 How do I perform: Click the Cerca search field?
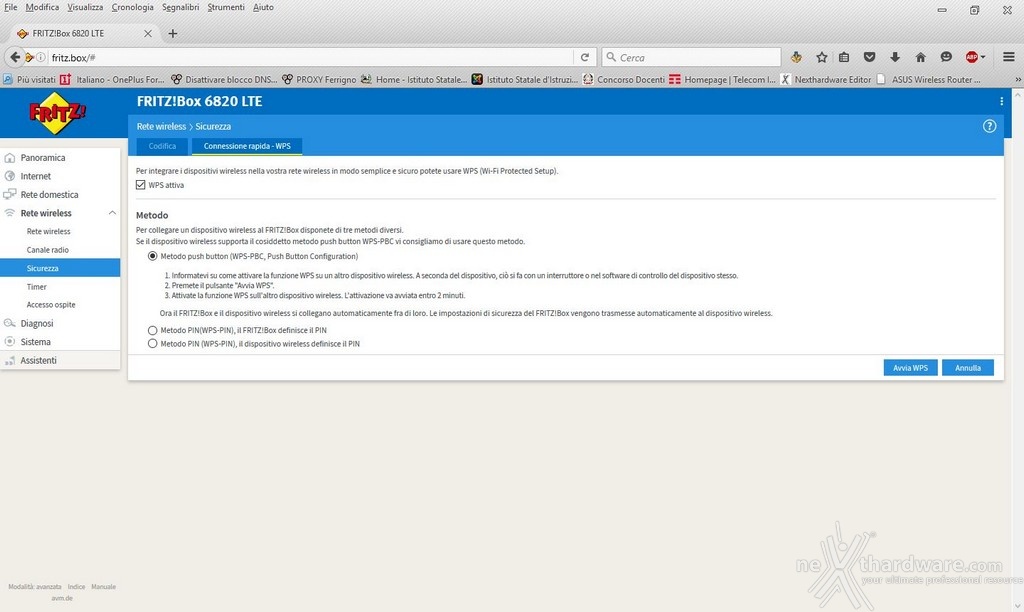[691, 57]
